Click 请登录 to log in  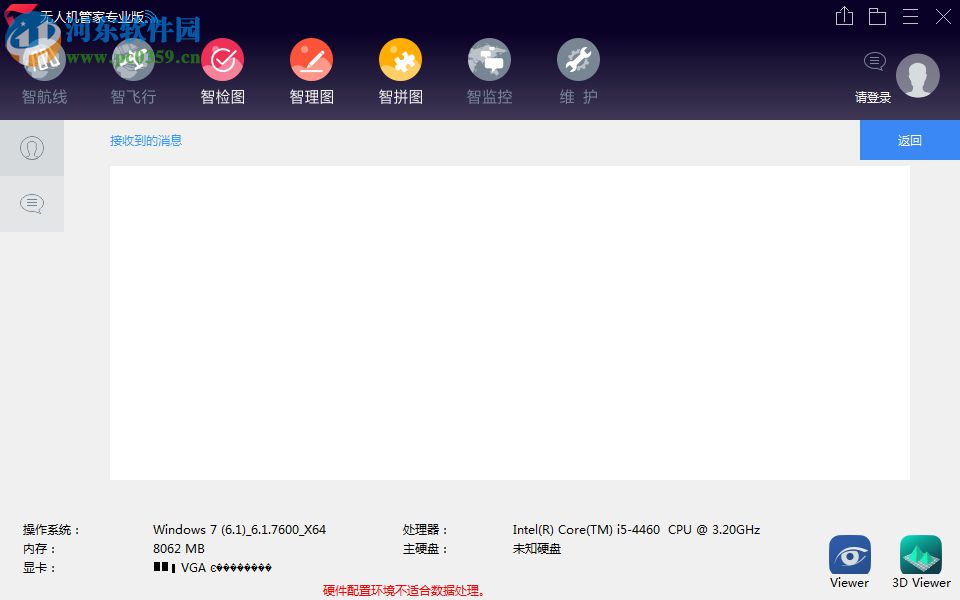tap(871, 97)
